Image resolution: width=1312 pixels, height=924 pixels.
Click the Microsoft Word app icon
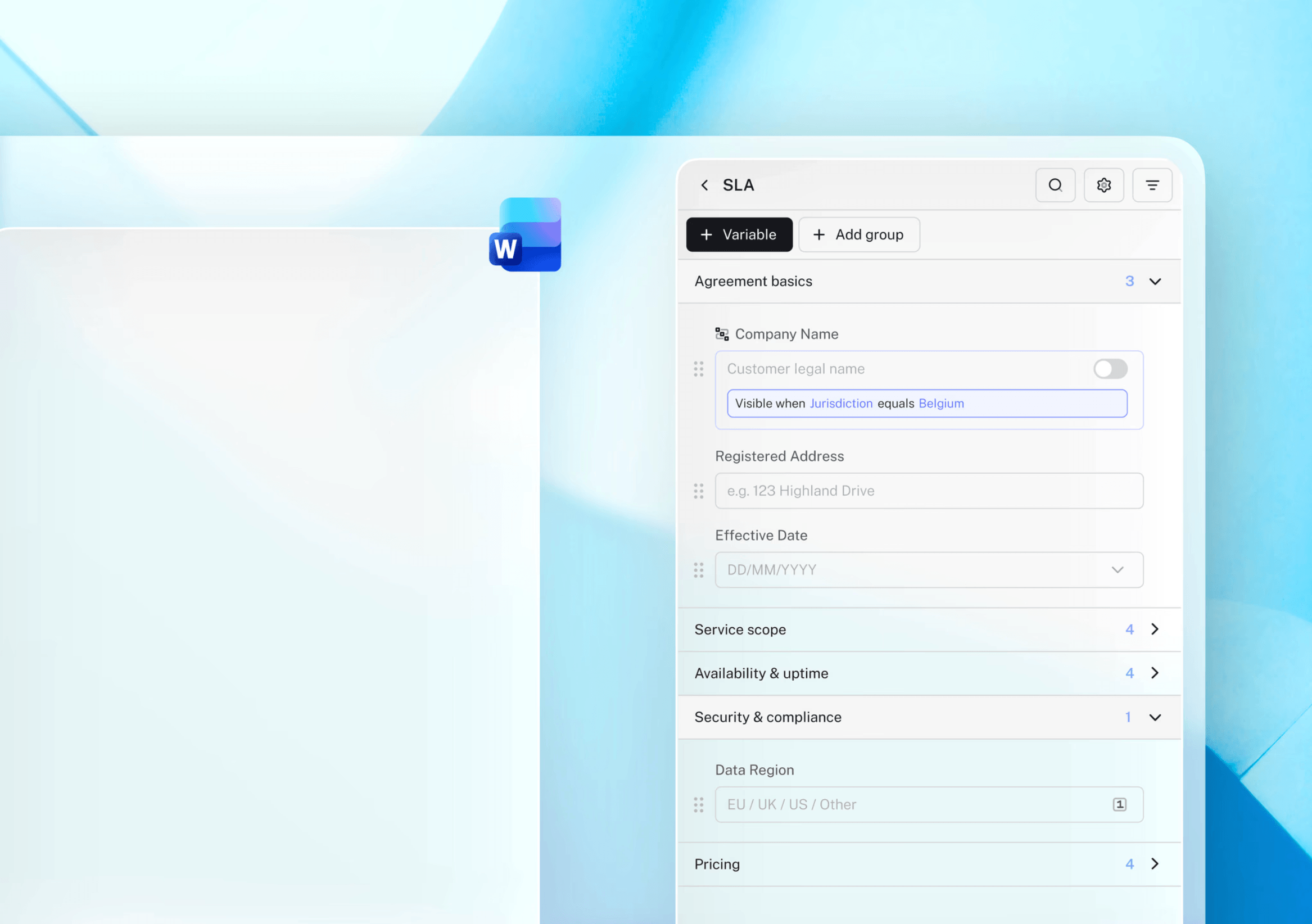click(525, 235)
